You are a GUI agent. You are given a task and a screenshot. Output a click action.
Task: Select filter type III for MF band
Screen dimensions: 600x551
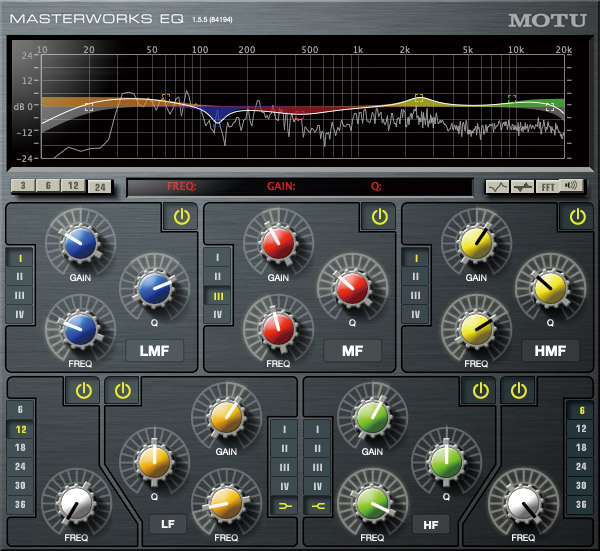(x=218, y=296)
